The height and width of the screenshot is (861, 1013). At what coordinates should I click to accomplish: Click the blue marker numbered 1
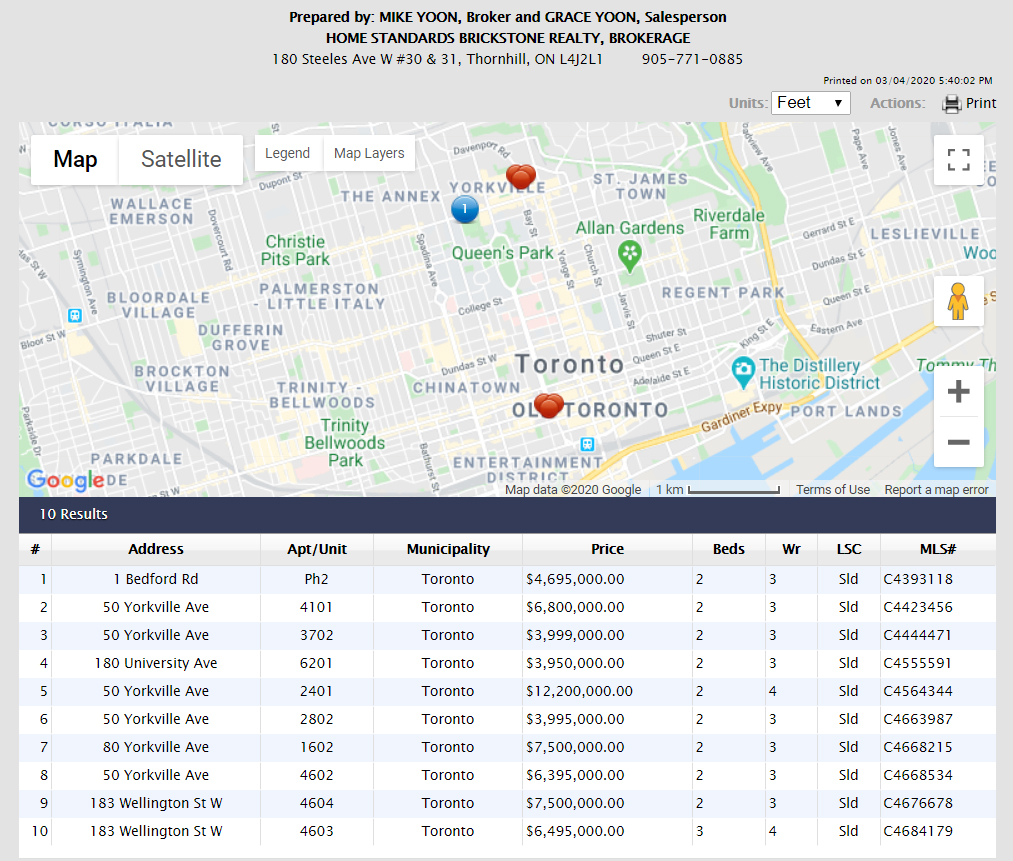tap(465, 209)
